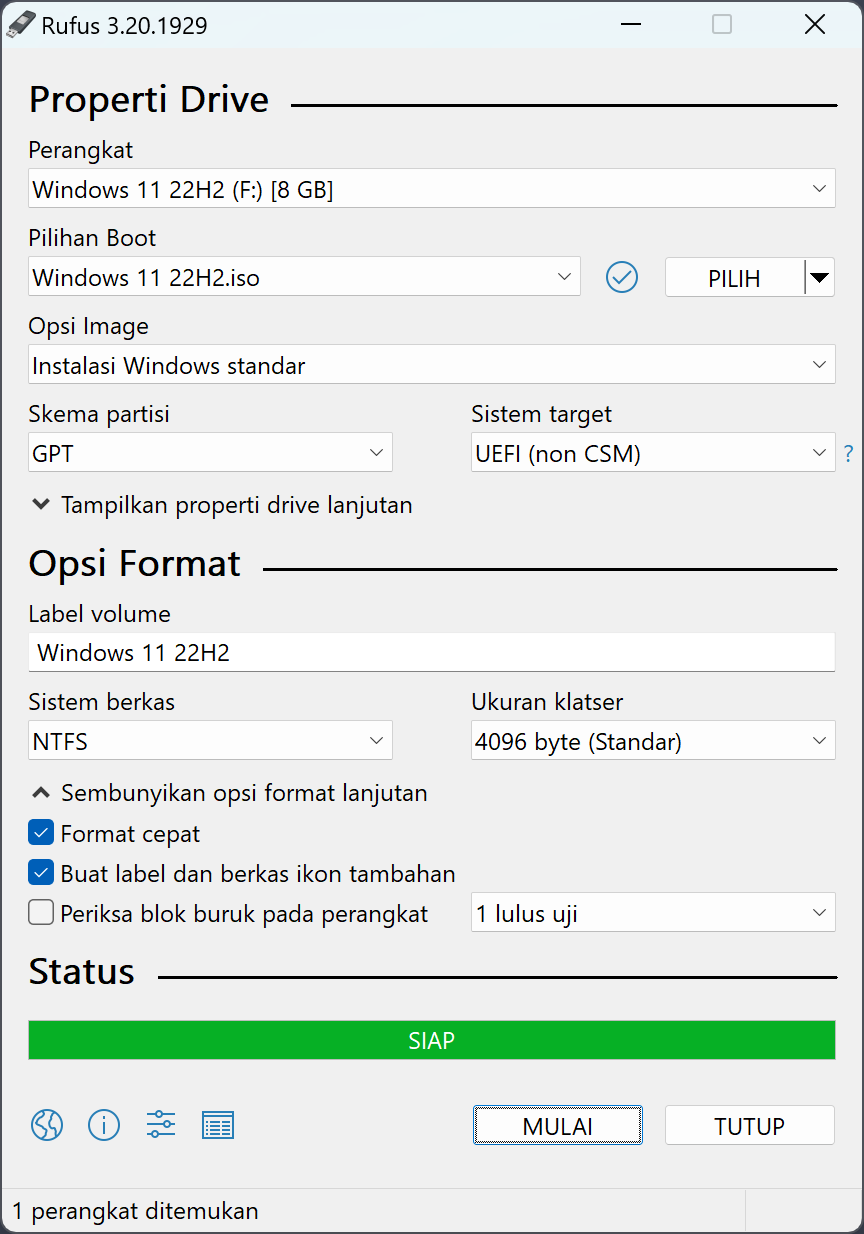Enable Periksa blok buruk pada perangkat
Image resolution: width=864 pixels, height=1234 pixels.
tap(39, 911)
